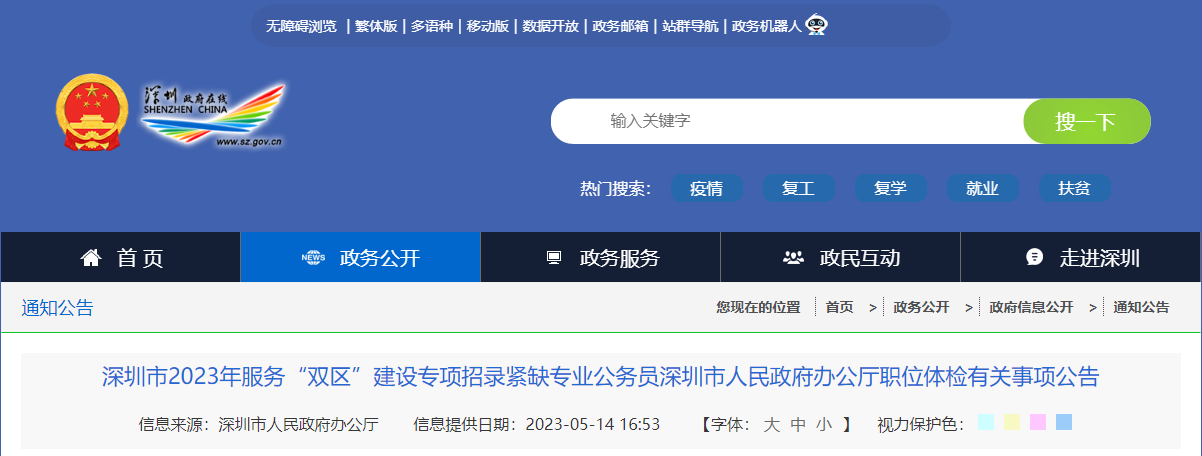Set font size to 小

click(x=823, y=424)
